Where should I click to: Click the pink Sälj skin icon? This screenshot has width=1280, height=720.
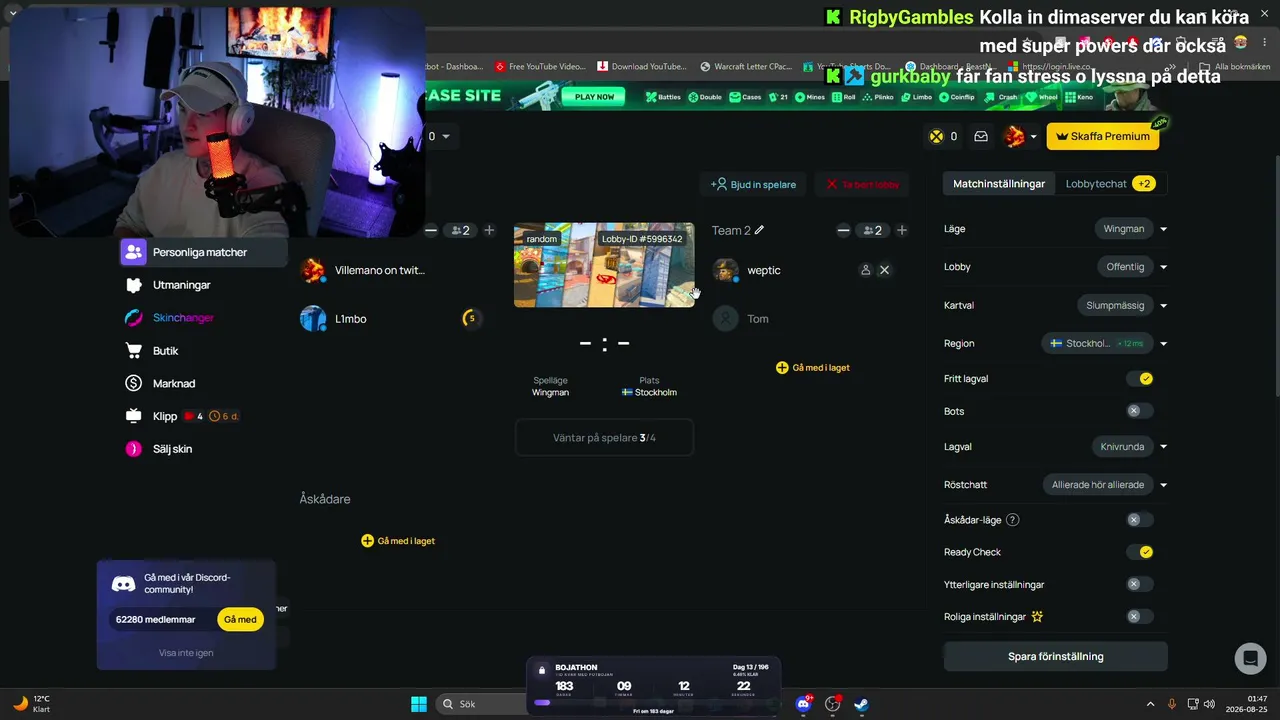[134, 449]
